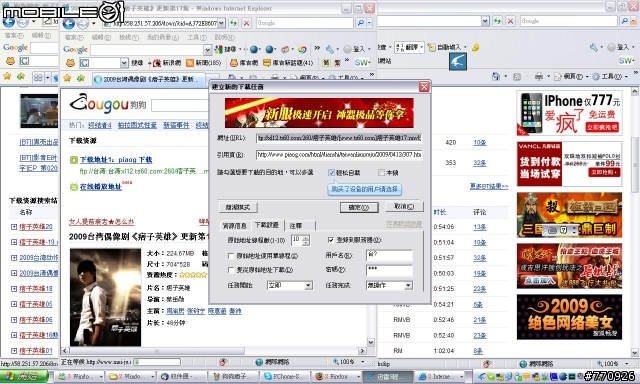Open Firefox from the taskbar
640x384 pixels.
point(335,376)
